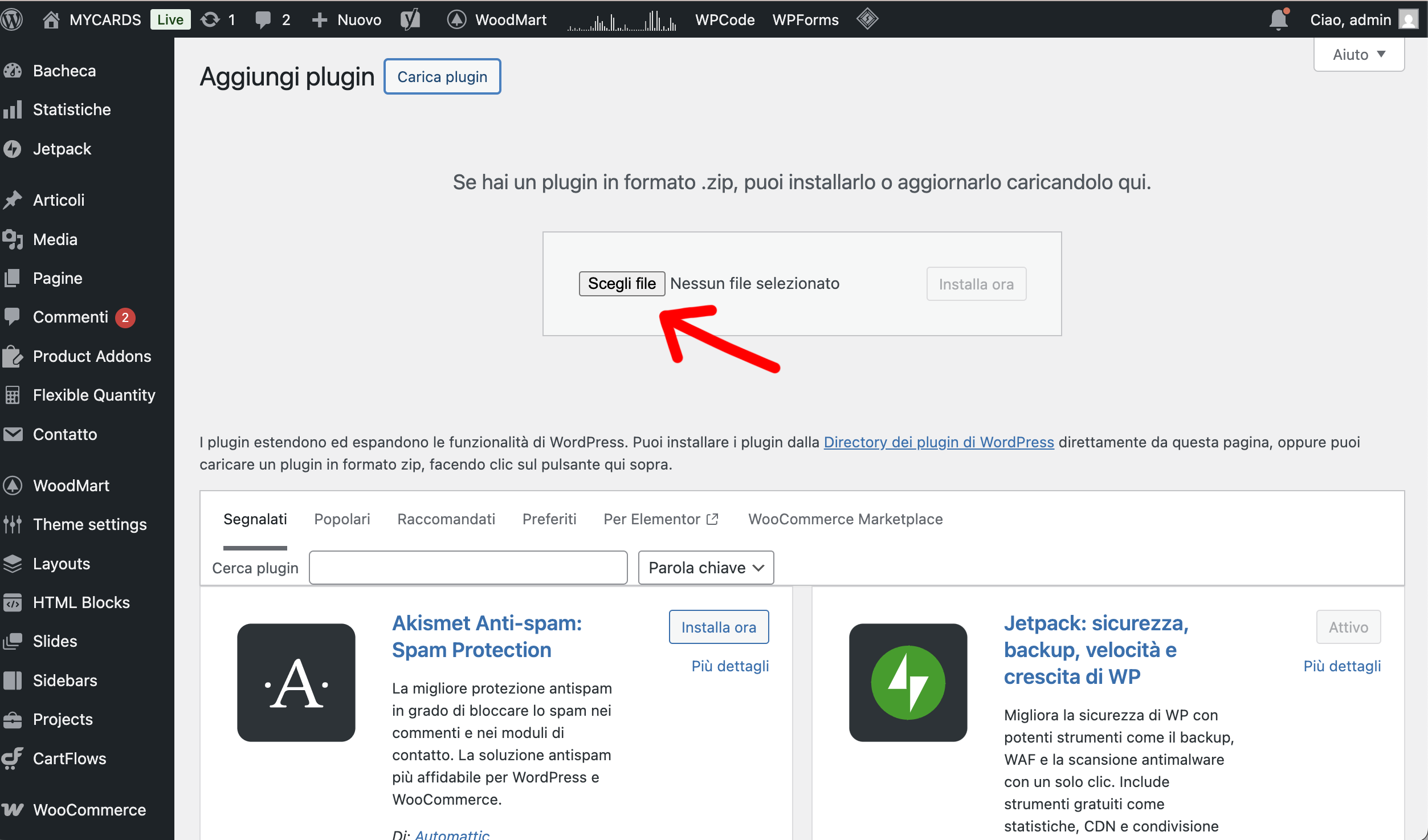Click the Akismet plugin icon thumbnail

(296, 682)
